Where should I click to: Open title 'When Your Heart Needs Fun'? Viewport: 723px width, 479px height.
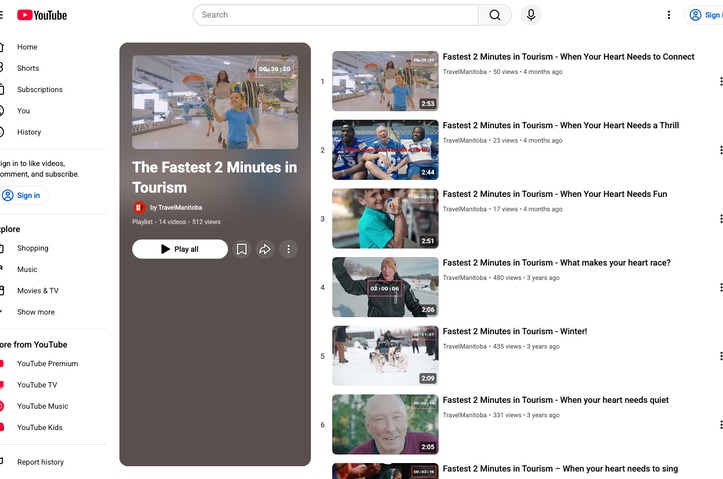pyautogui.click(x=555, y=194)
